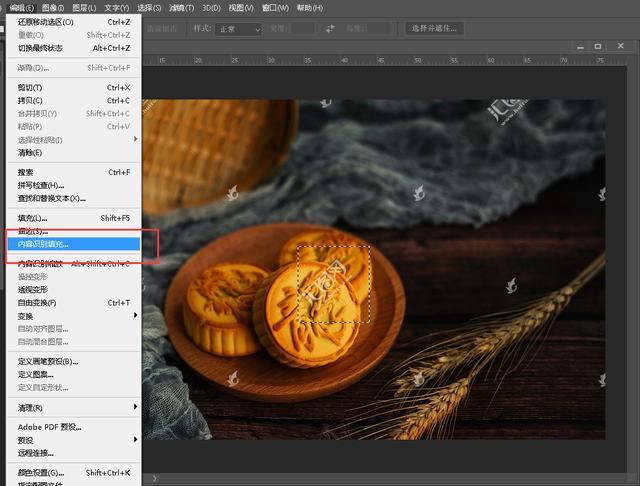Select 剪切(T) in the Edit menu
Screen dimensions: 640x486
click(74, 88)
